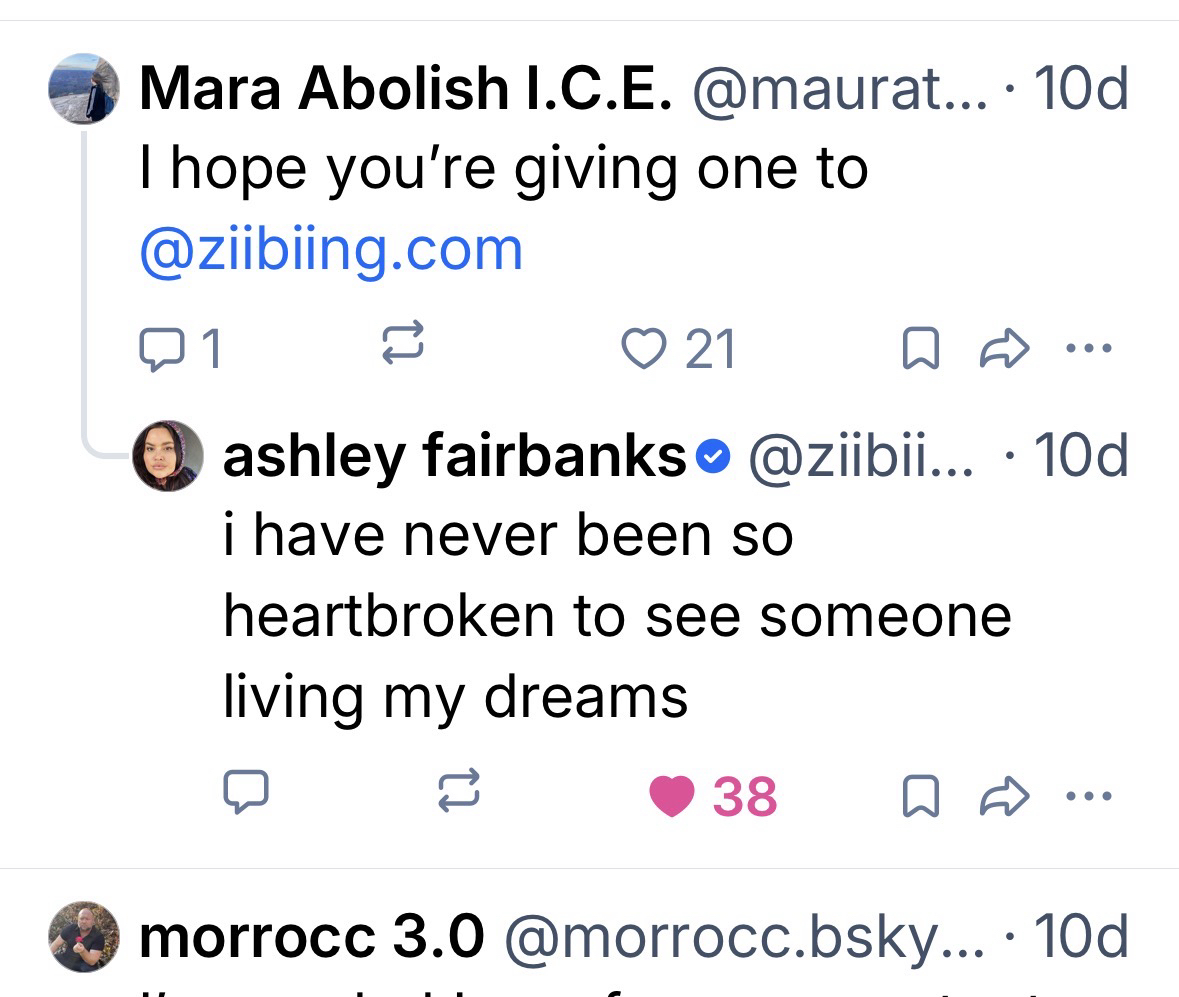Open Mara Abolish I.C.E.'s profile name
Image resolution: width=1179 pixels, height=997 pixels.
[404, 90]
